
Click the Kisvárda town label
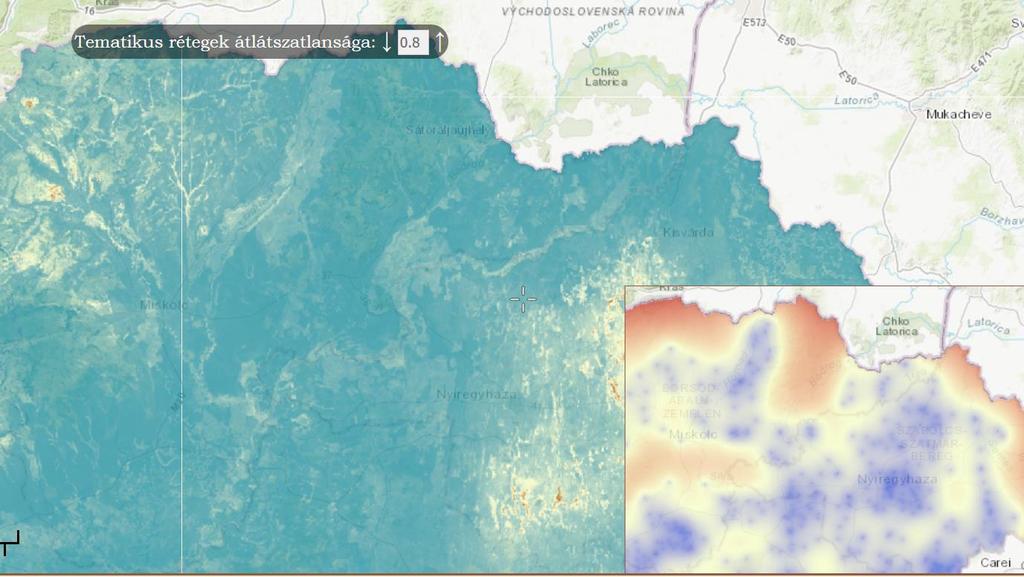(688, 232)
